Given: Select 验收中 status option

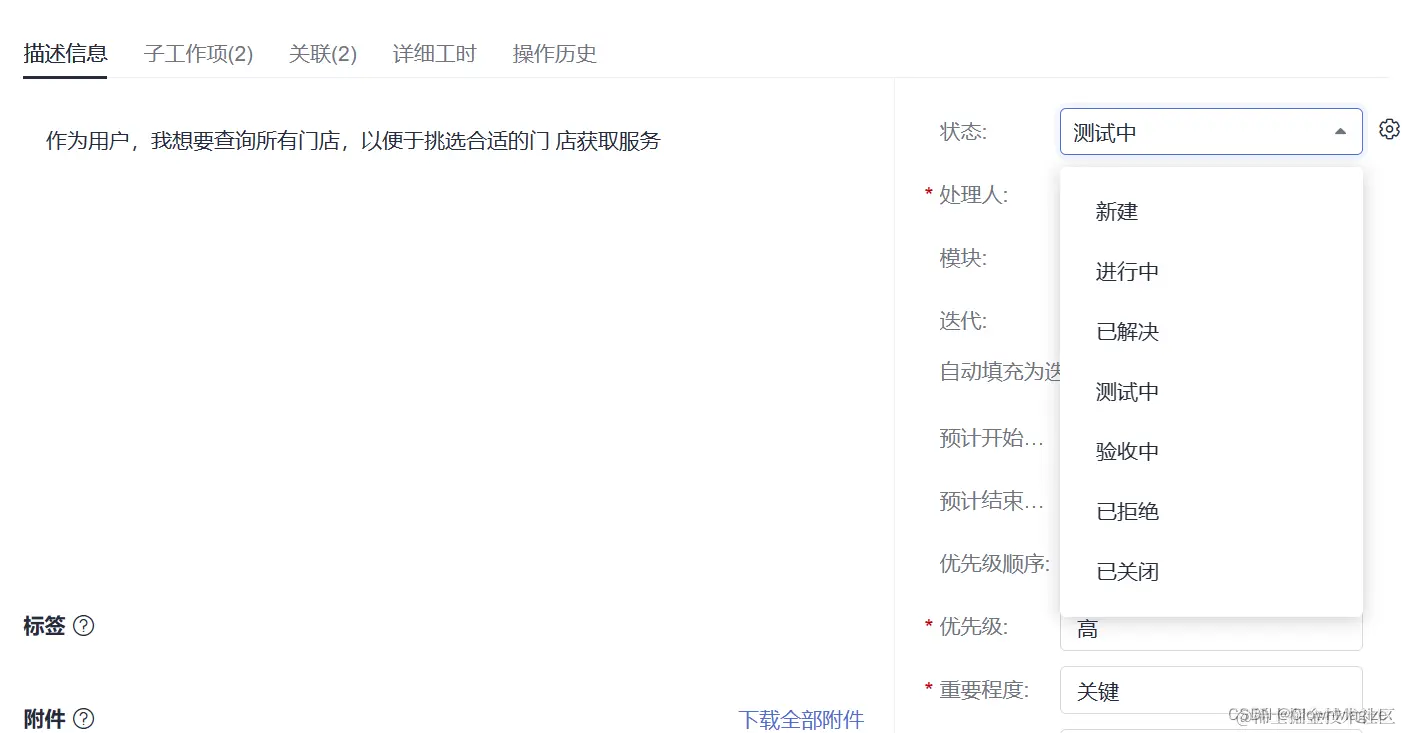Looking at the screenshot, I should pos(1211,452).
